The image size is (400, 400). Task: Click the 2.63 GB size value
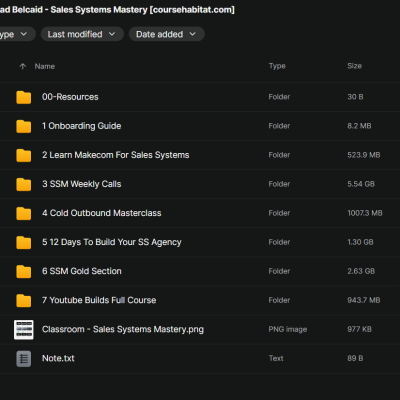tap(361, 271)
